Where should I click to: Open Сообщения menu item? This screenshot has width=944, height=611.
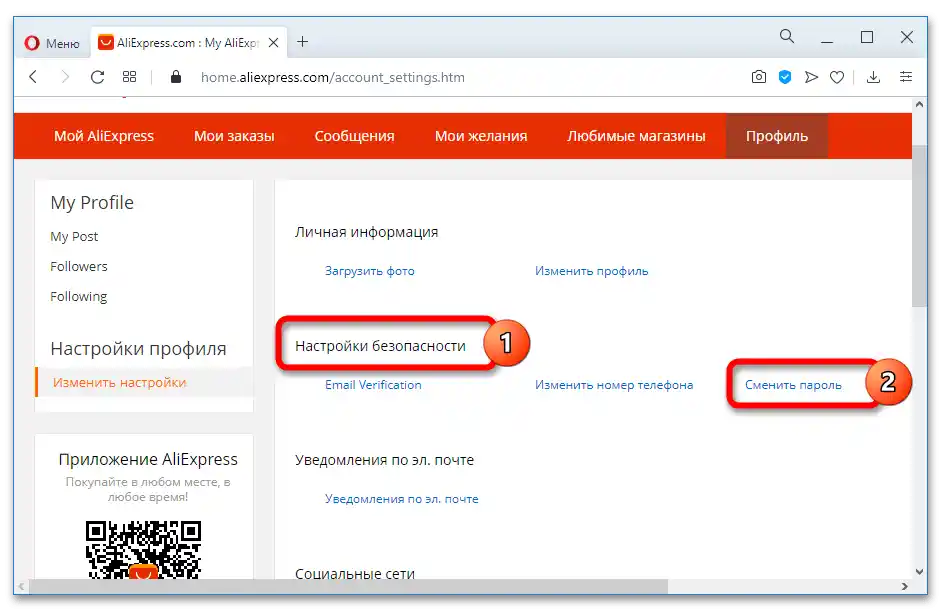[355, 136]
